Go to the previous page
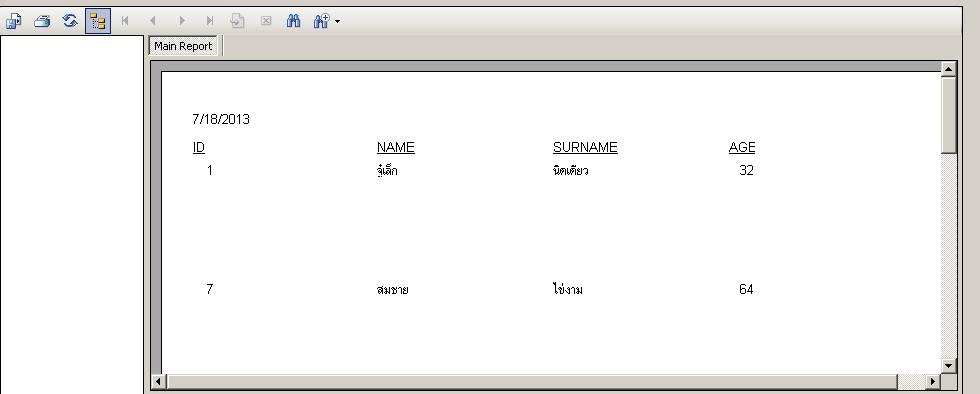The image size is (980, 394). [x=152, y=21]
